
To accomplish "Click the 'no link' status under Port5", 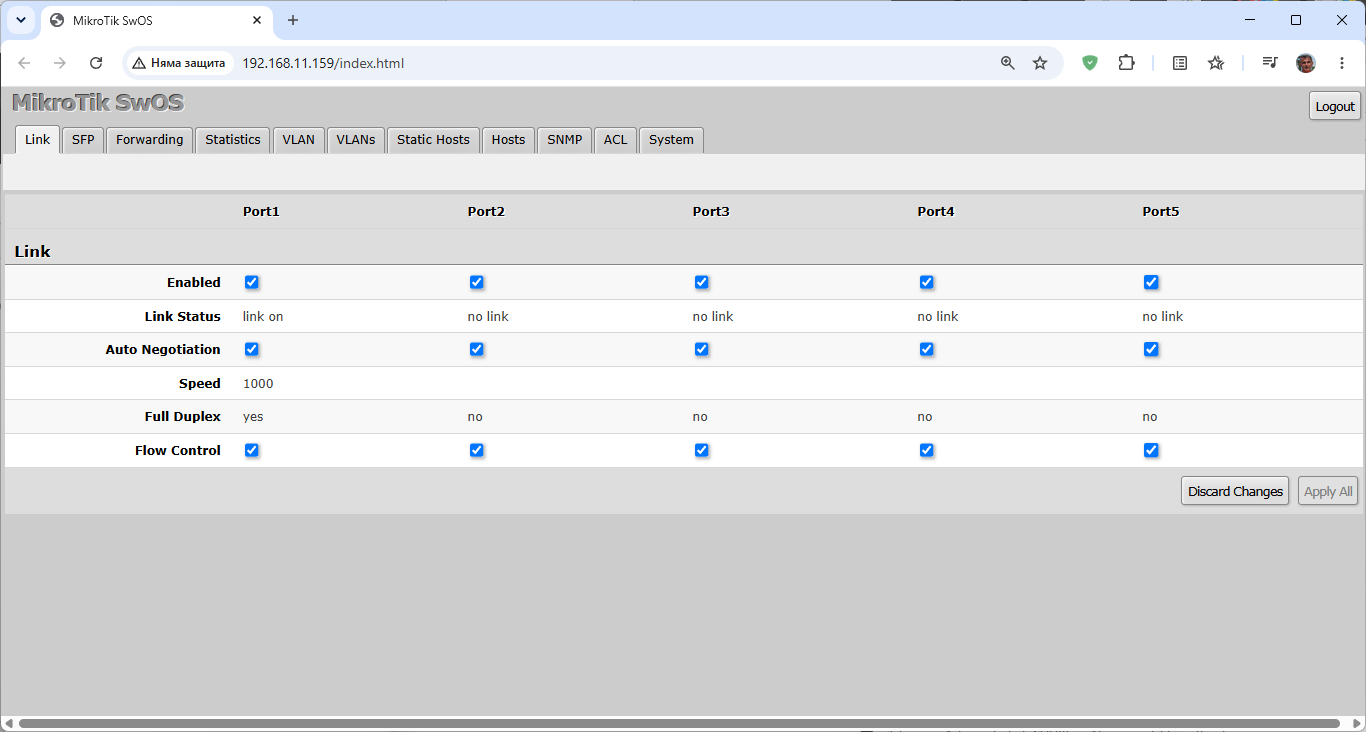I will click(1163, 316).
